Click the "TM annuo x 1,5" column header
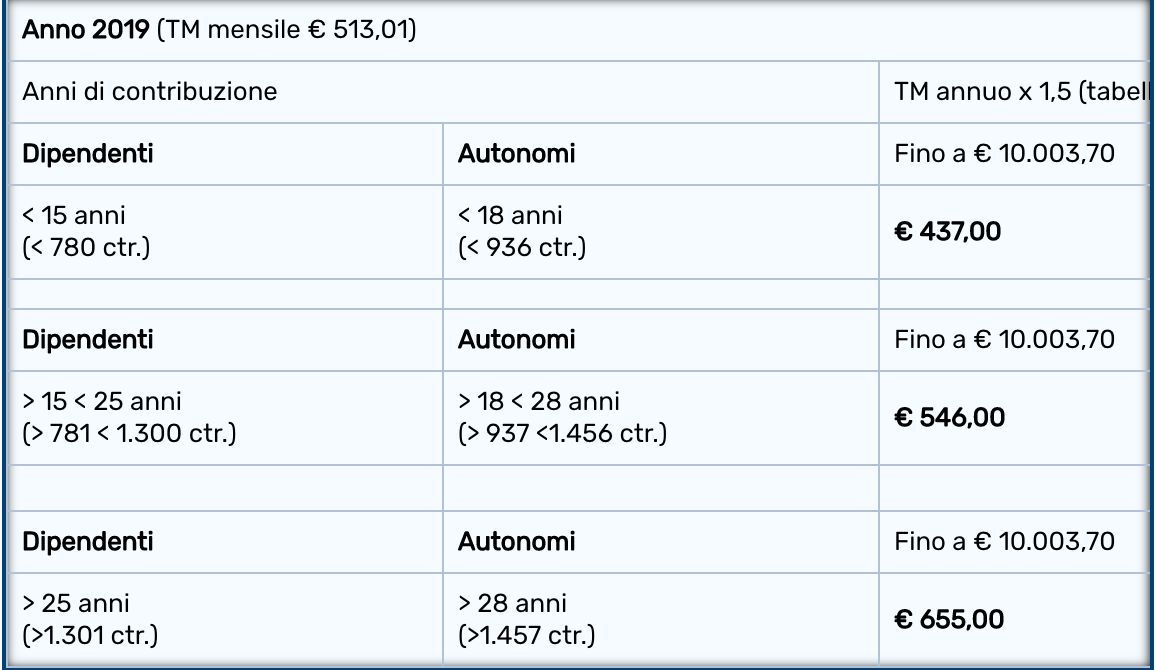This screenshot has width=1156, height=670. pos(1022,93)
